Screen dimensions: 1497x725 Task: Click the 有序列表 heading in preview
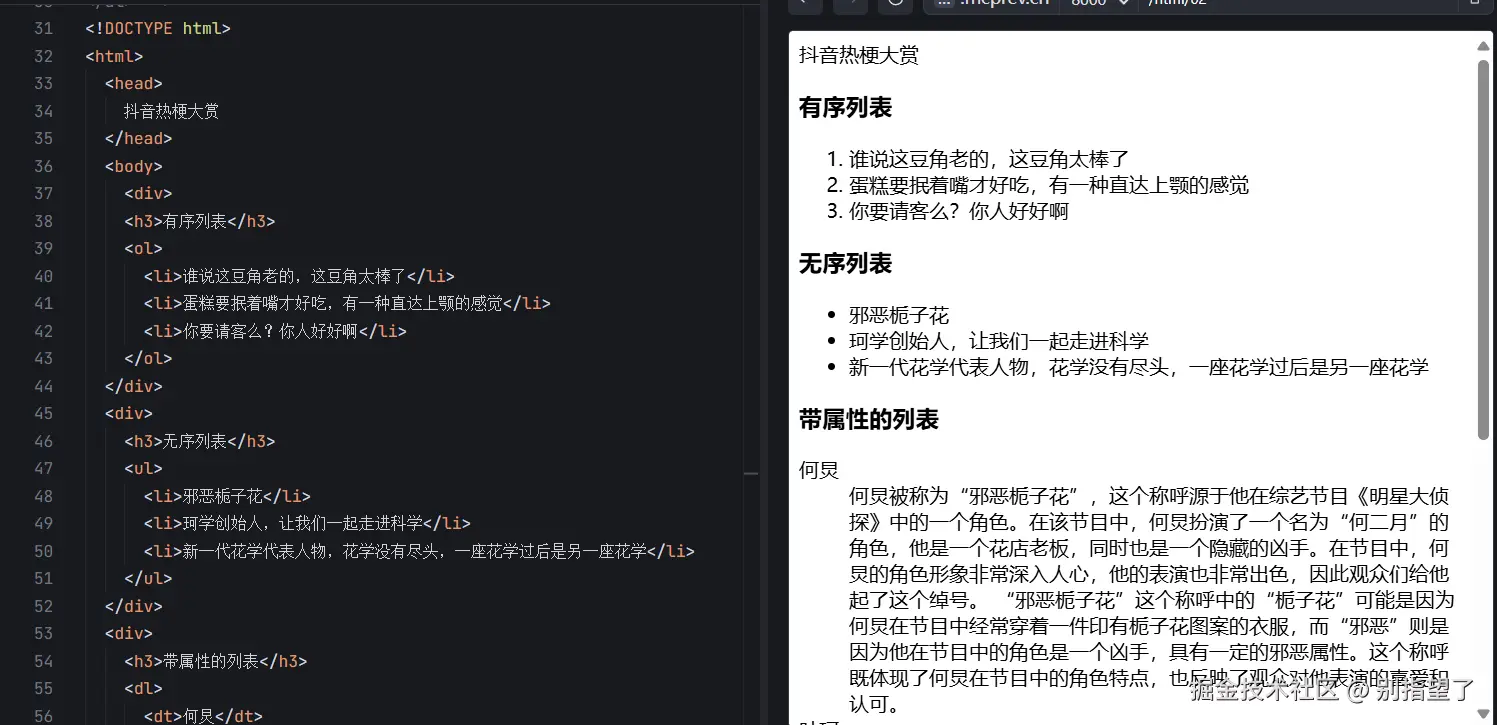(845, 108)
